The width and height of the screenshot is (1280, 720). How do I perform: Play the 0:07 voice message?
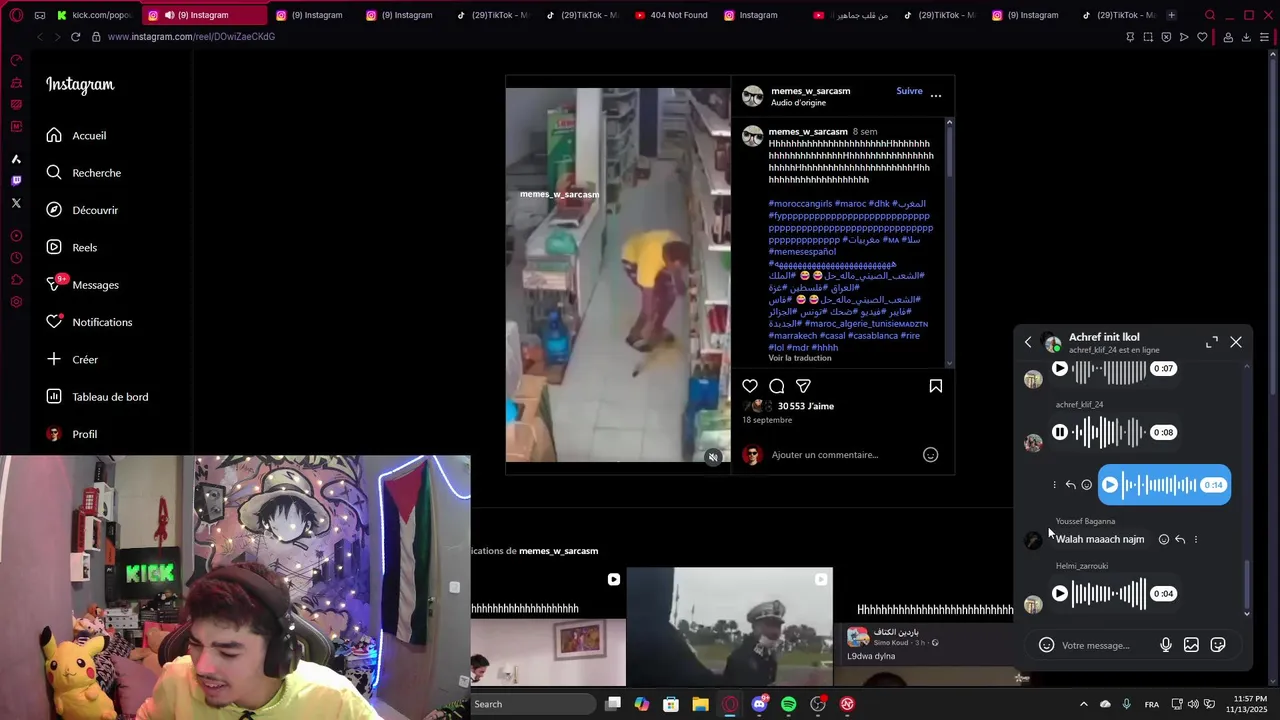click(1060, 369)
